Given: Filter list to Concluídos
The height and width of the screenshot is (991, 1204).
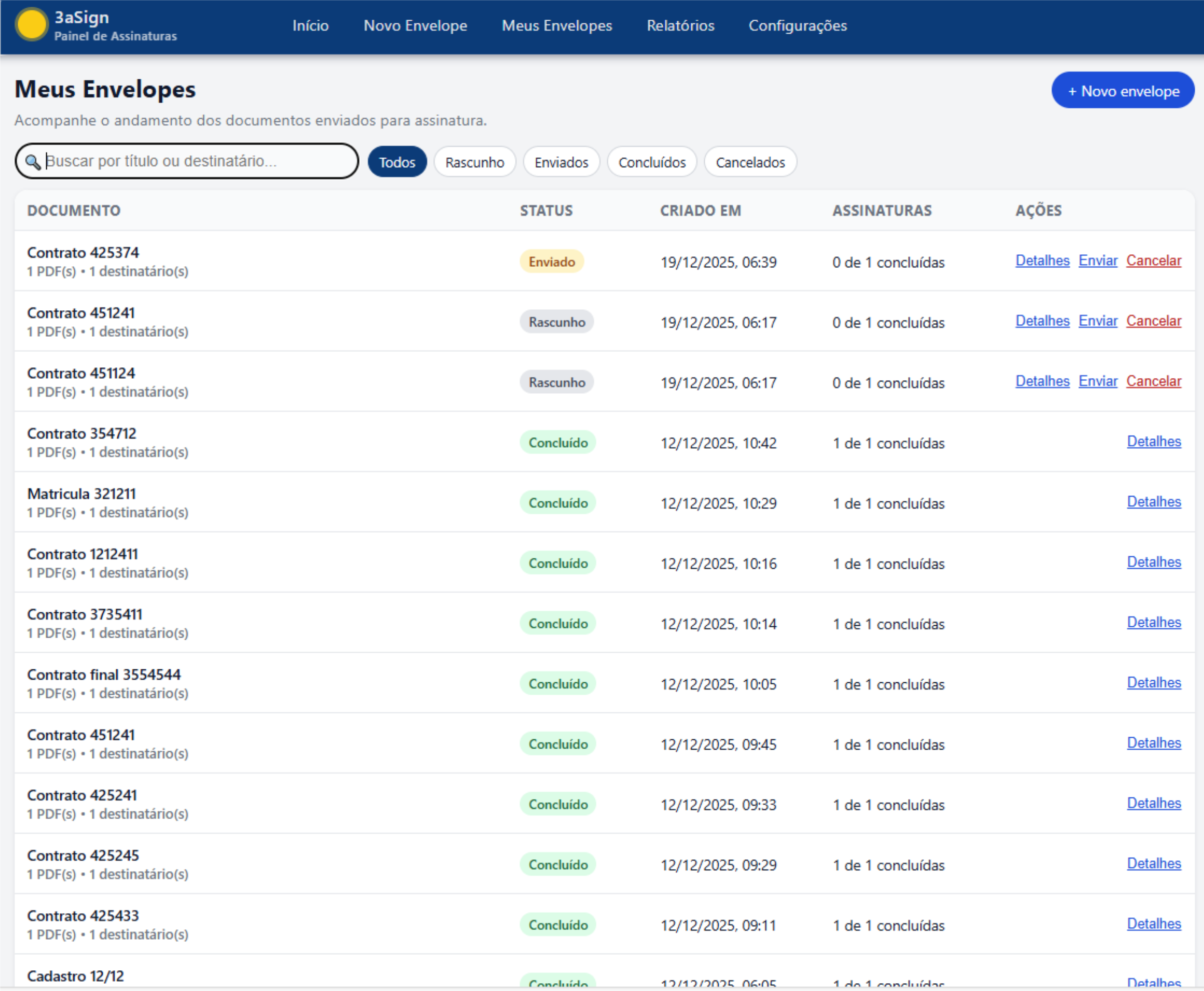Looking at the screenshot, I should 651,162.
